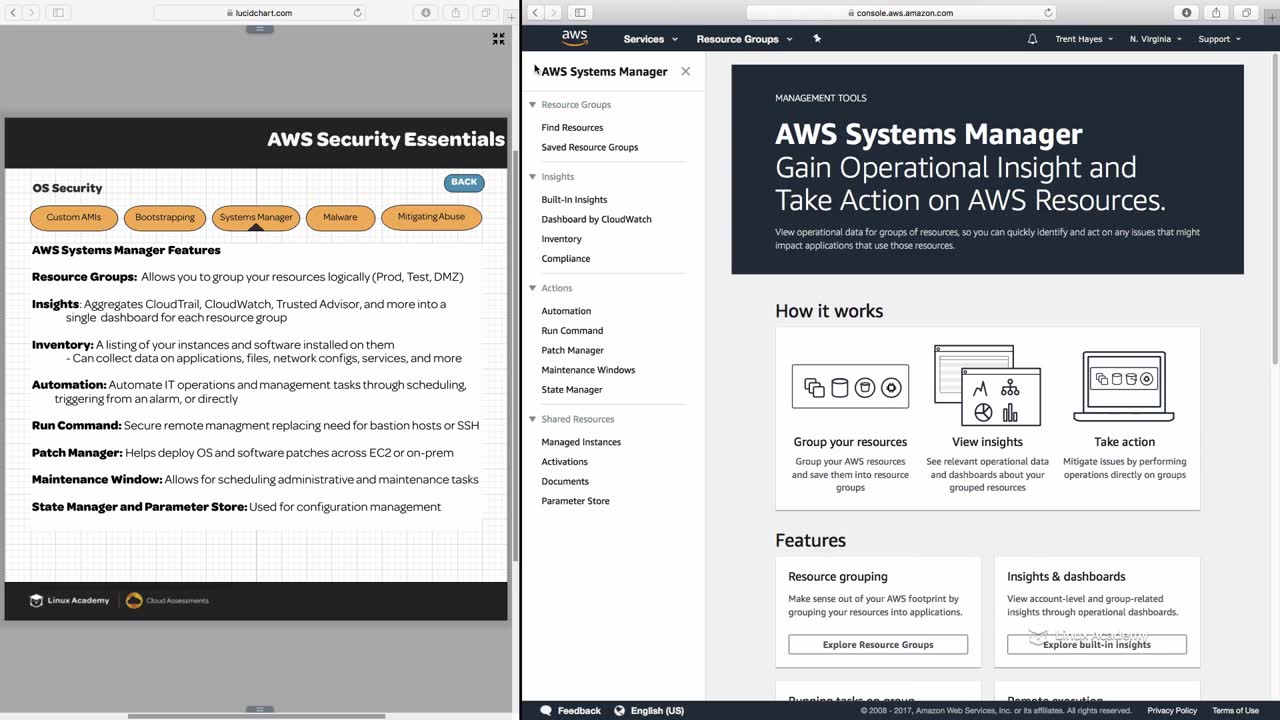Click the console.aws.amazon.com address bar
The height and width of the screenshot is (720, 1280).
point(901,13)
